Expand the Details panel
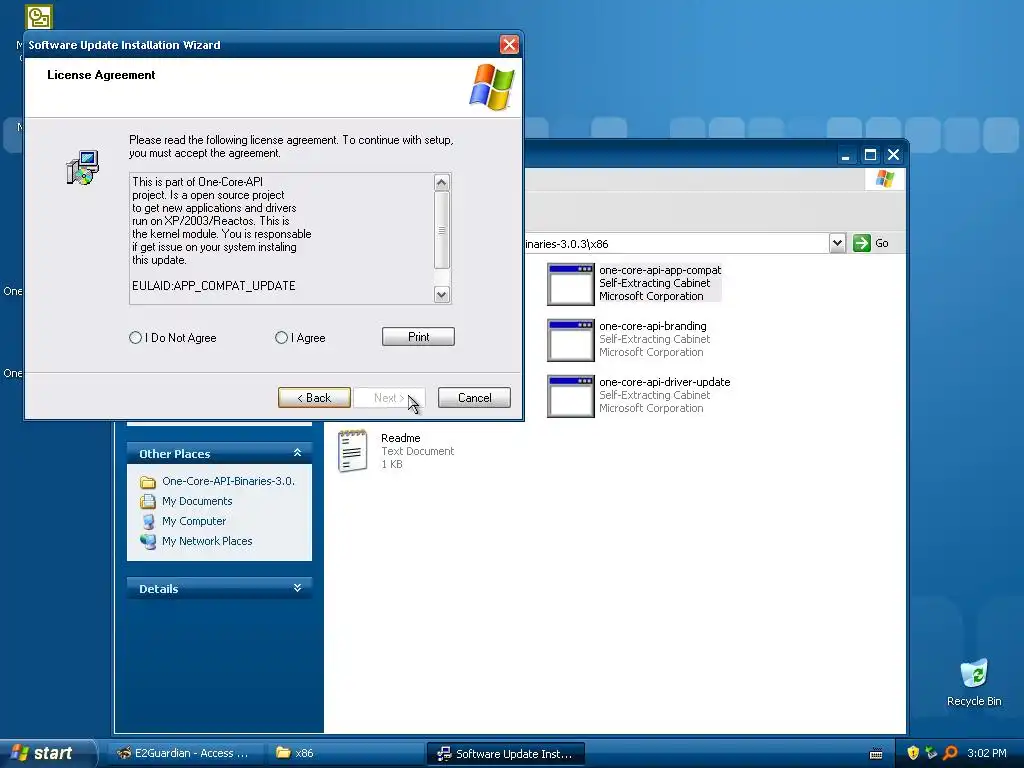1024x768 pixels. tap(297, 588)
